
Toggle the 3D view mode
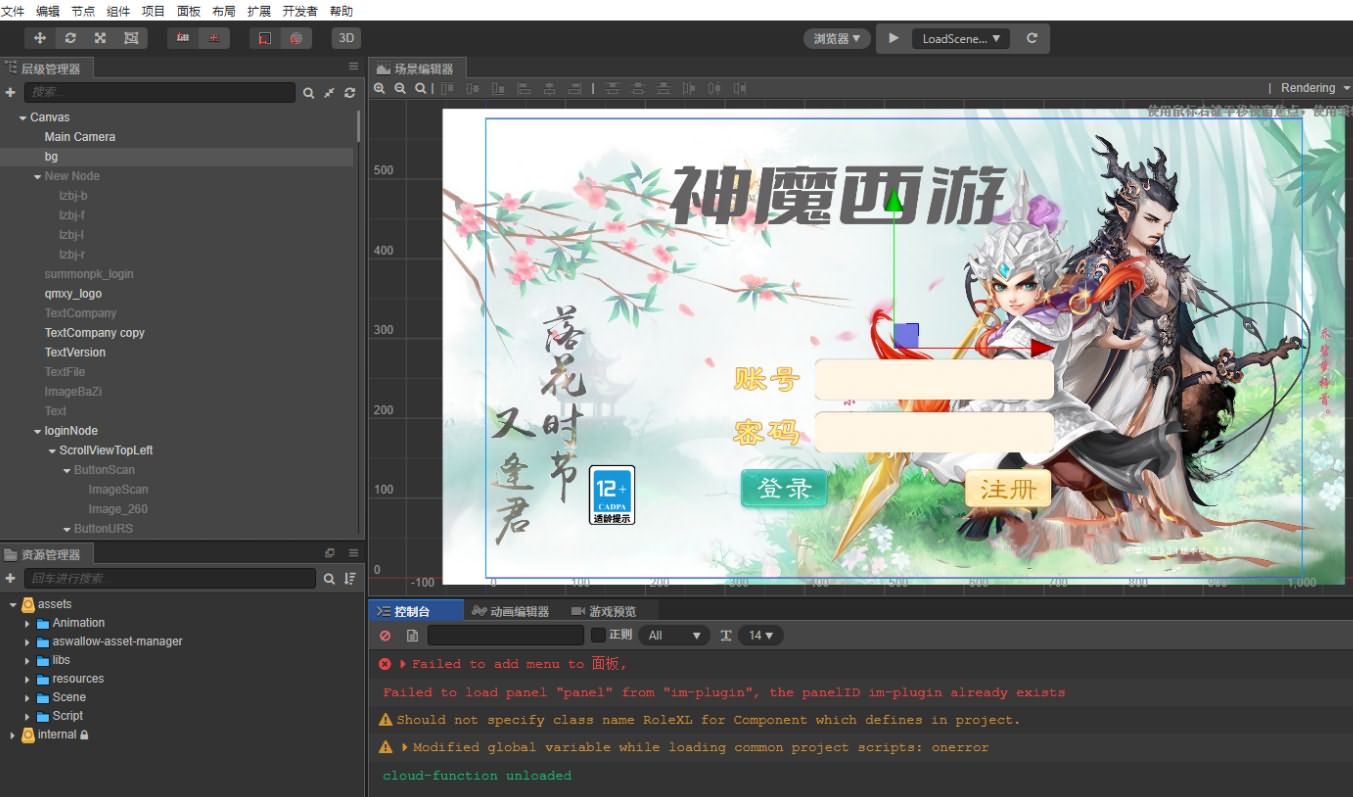(x=346, y=38)
